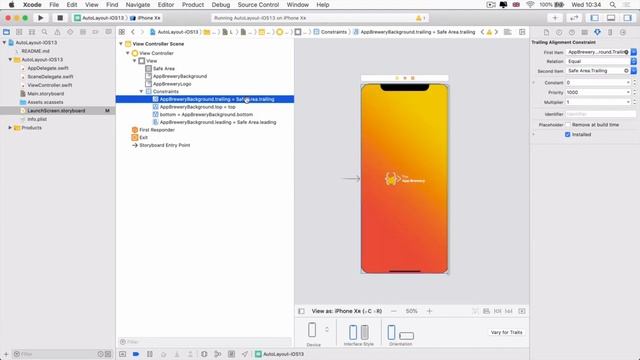640x360 pixels.
Task: Select the dark interface style
Action: (x=365, y=332)
